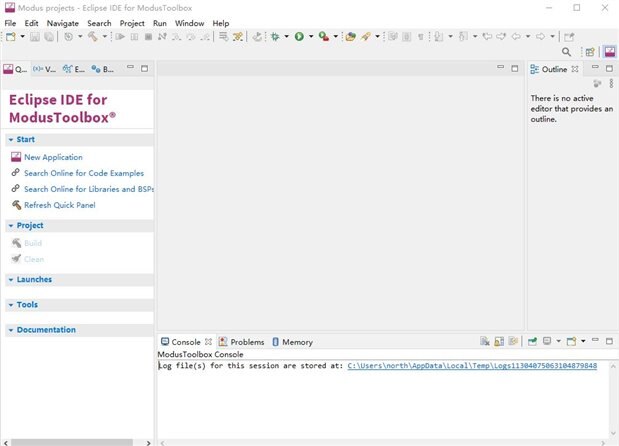Maximize the editor area
This screenshot has width=619, height=446.
click(515, 69)
